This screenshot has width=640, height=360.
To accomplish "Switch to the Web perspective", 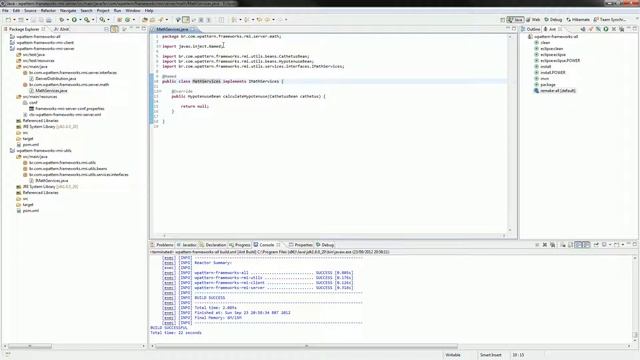I will click(x=533, y=20).
